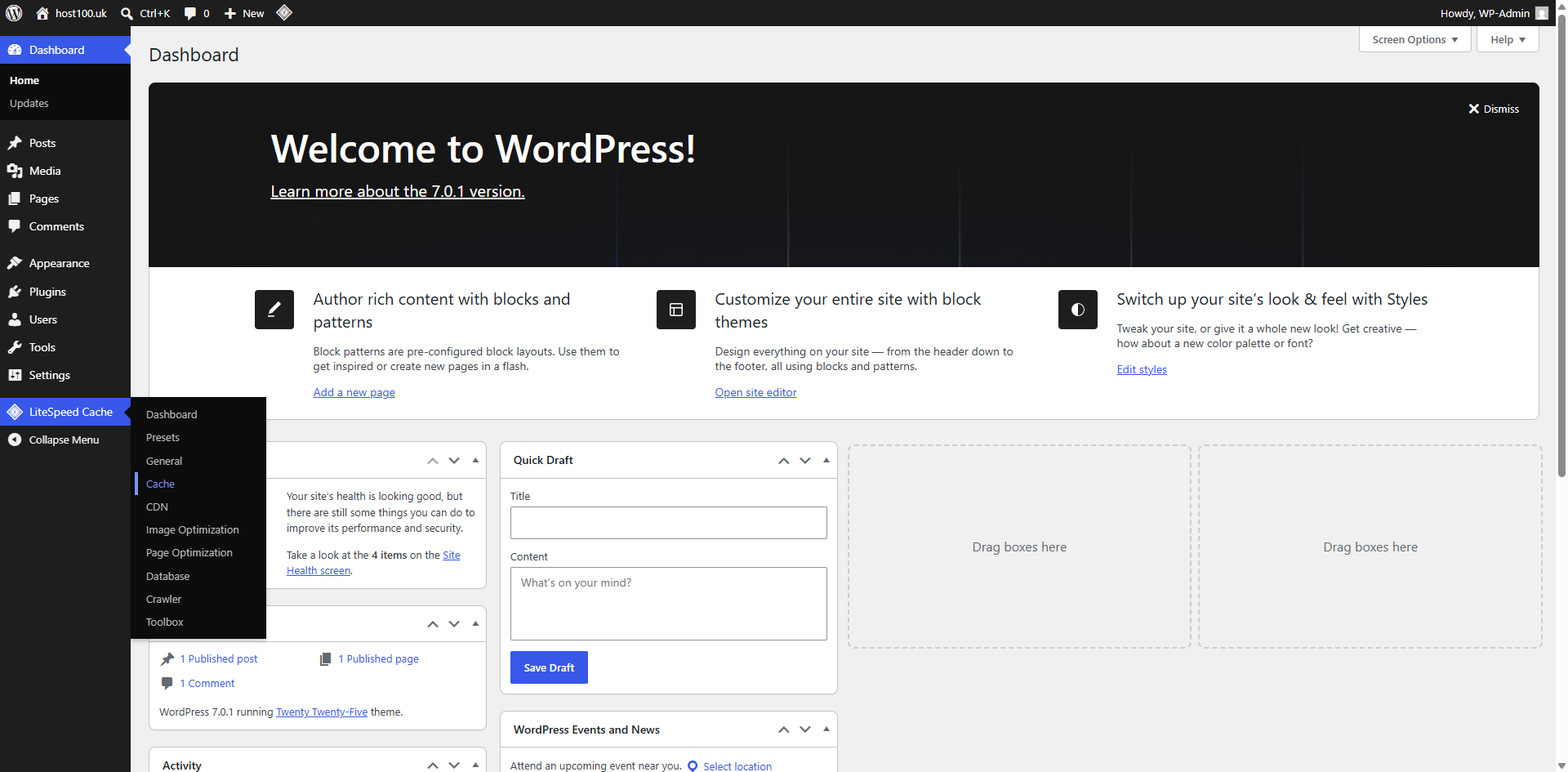Click Edit styles link
Screen dimensions: 1568x772
(x=1142, y=369)
